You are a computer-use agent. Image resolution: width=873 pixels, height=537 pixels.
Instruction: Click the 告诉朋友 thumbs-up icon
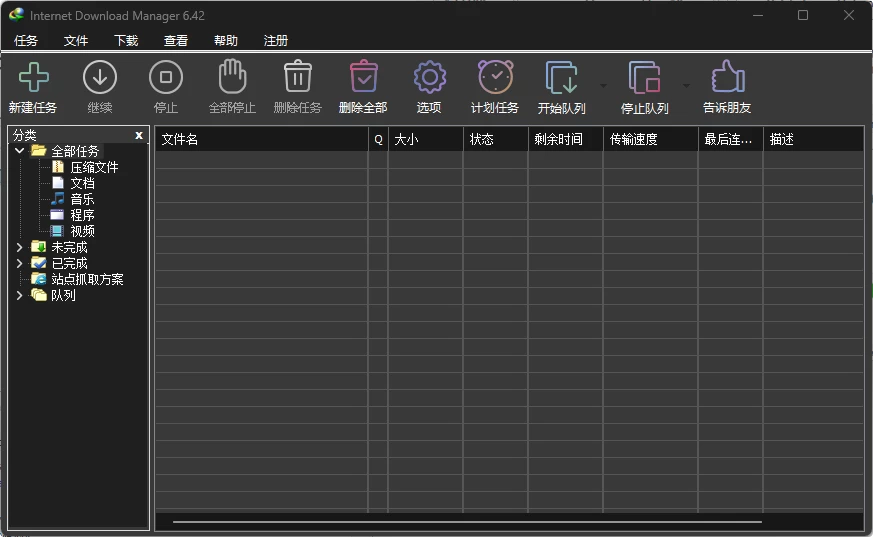point(727,78)
